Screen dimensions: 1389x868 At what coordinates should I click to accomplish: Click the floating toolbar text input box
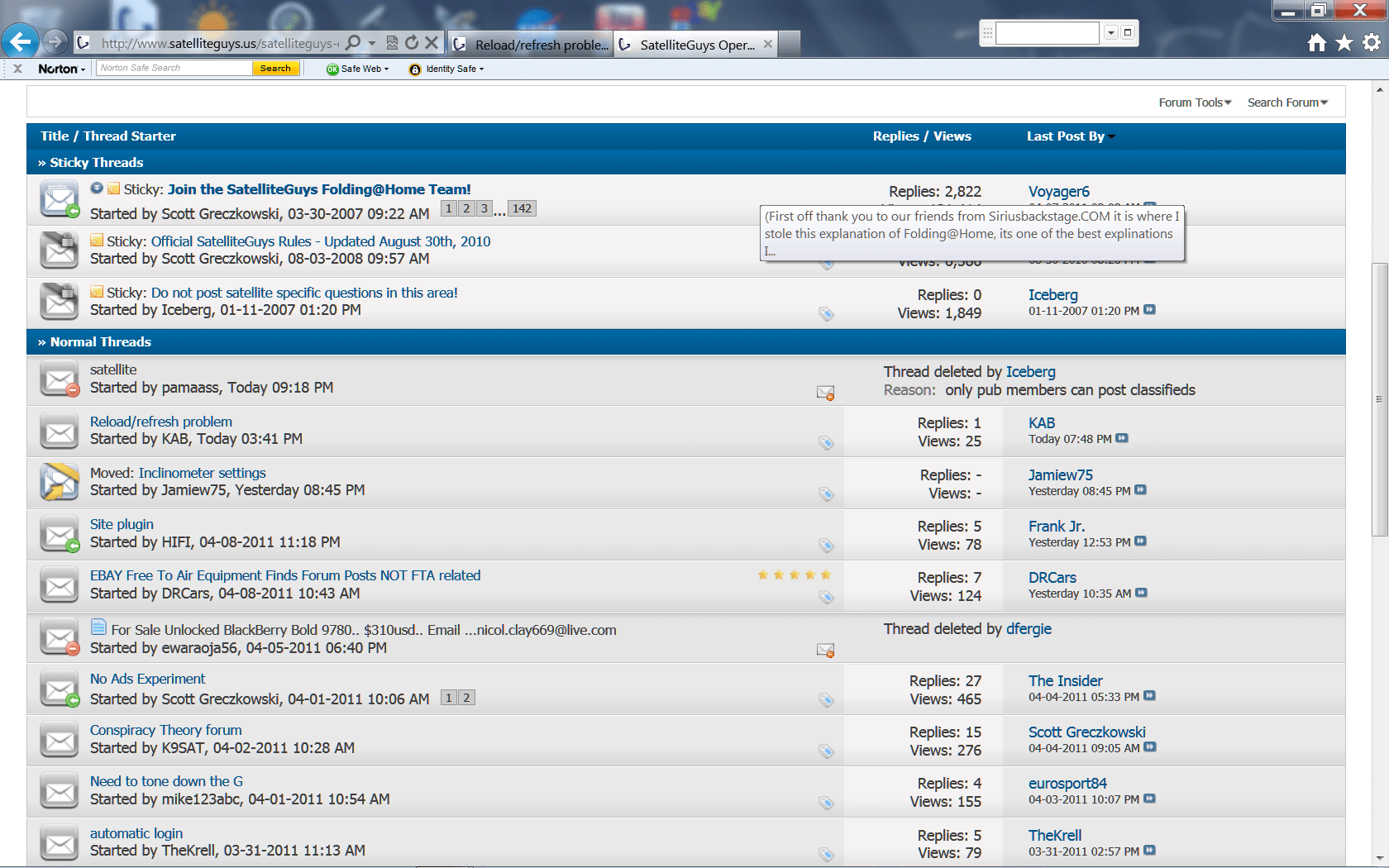(x=1047, y=32)
